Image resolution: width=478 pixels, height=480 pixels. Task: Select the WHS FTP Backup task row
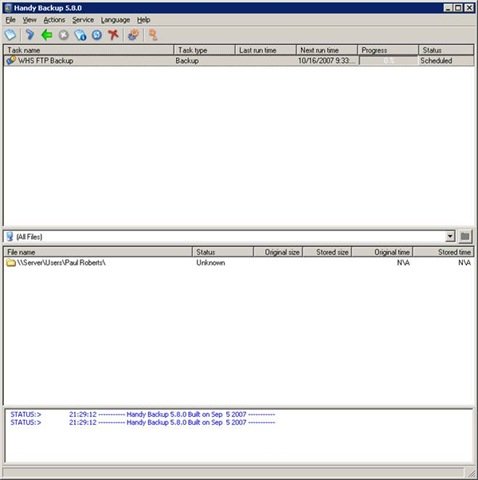tap(239, 61)
